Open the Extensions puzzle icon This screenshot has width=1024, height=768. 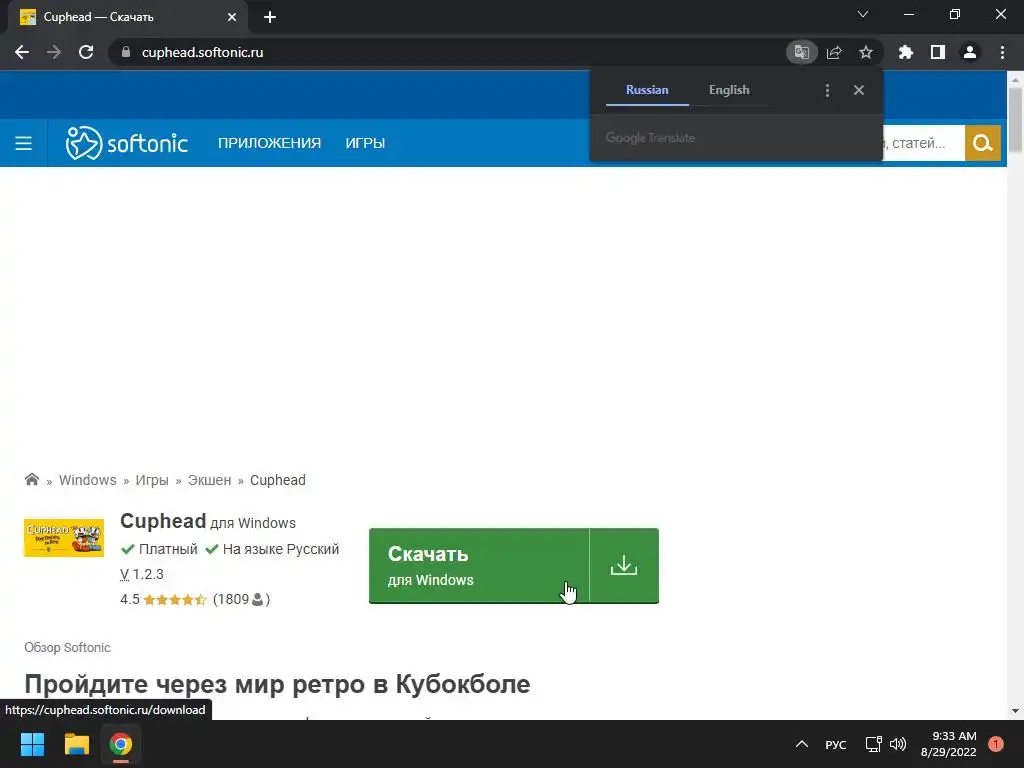(905, 52)
